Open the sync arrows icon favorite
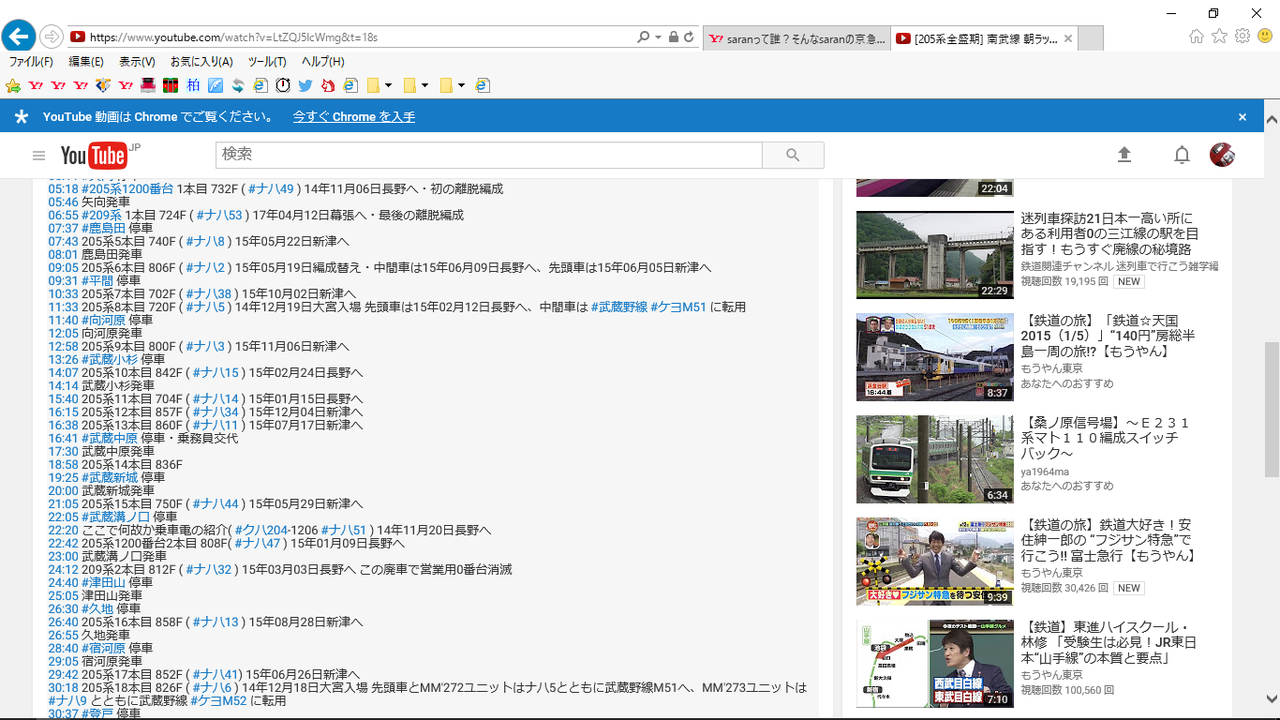Viewport: 1280px width, 720px height. click(238, 86)
